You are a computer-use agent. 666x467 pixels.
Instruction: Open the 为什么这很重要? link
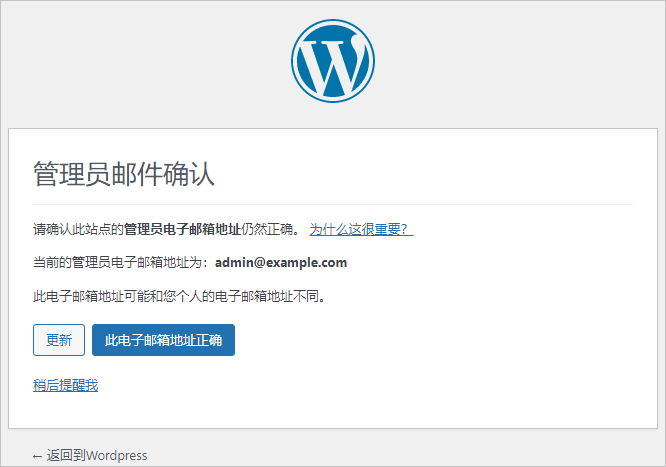coord(361,229)
